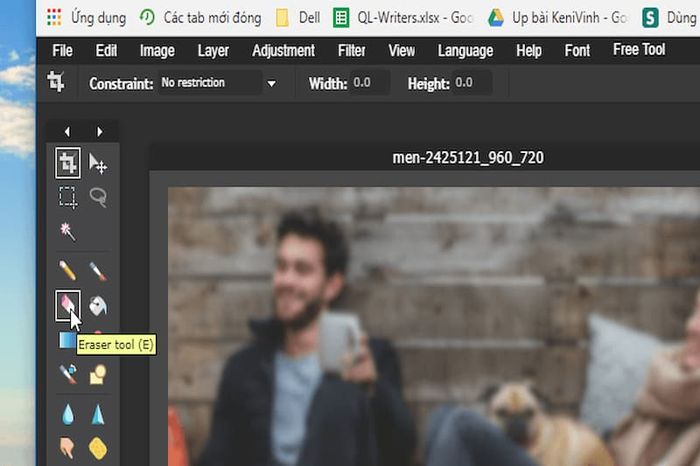Open the Adjustment menu
The image size is (700, 466).
[x=283, y=50]
